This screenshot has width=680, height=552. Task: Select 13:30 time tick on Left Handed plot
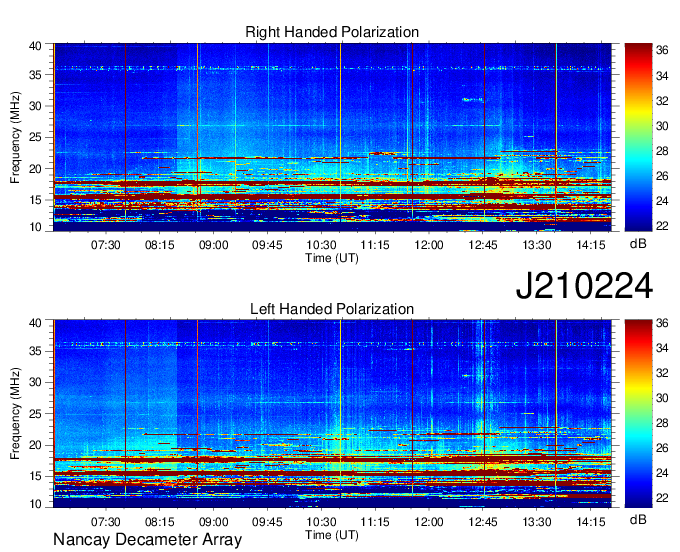(537, 522)
